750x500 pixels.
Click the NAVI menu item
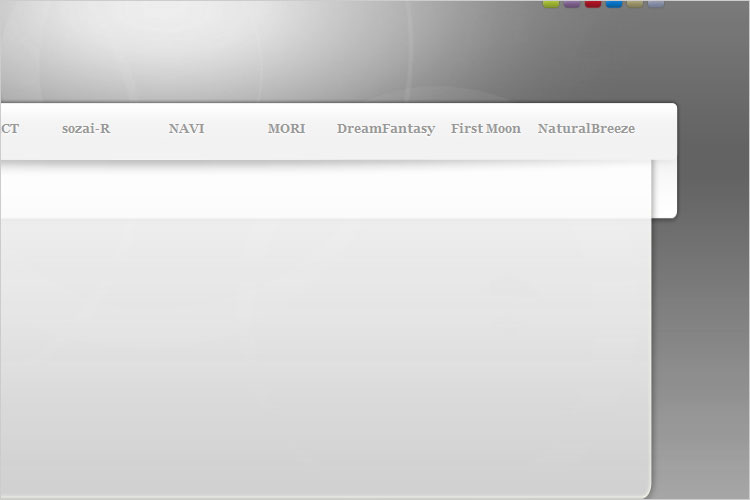[x=186, y=129]
